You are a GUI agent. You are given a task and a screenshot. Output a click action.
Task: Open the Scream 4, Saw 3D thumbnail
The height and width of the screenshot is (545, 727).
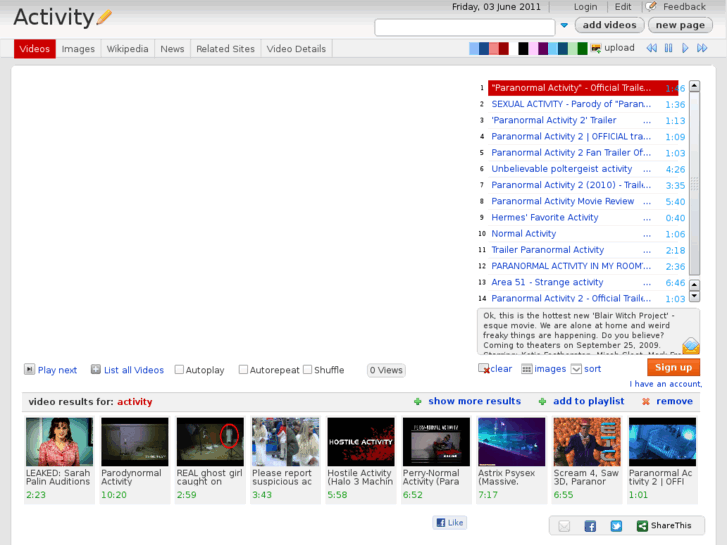tap(587, 442)
